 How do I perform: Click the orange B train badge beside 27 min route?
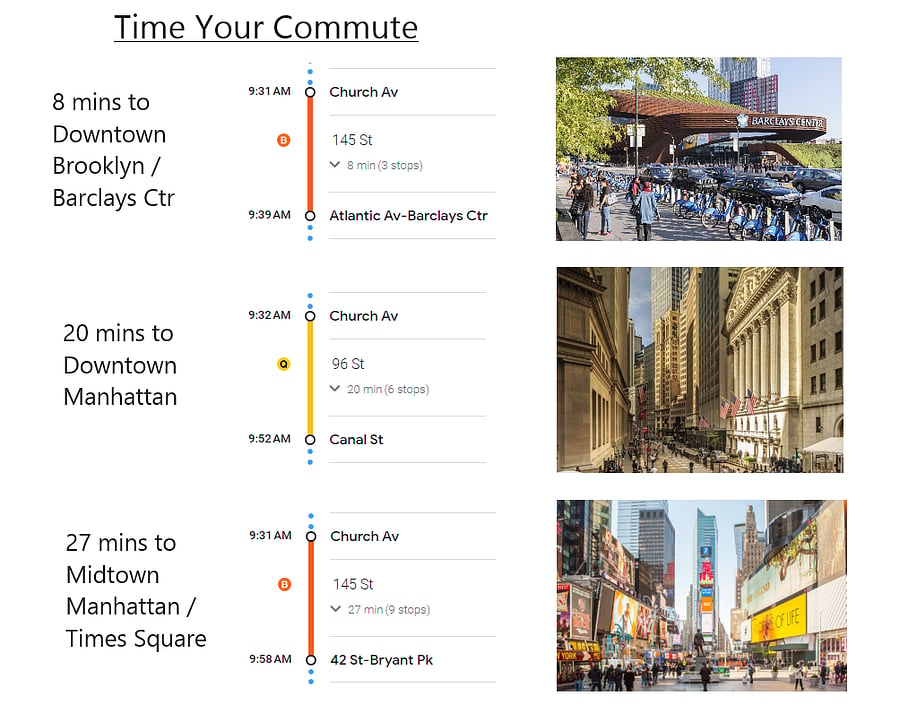[285, 584]
